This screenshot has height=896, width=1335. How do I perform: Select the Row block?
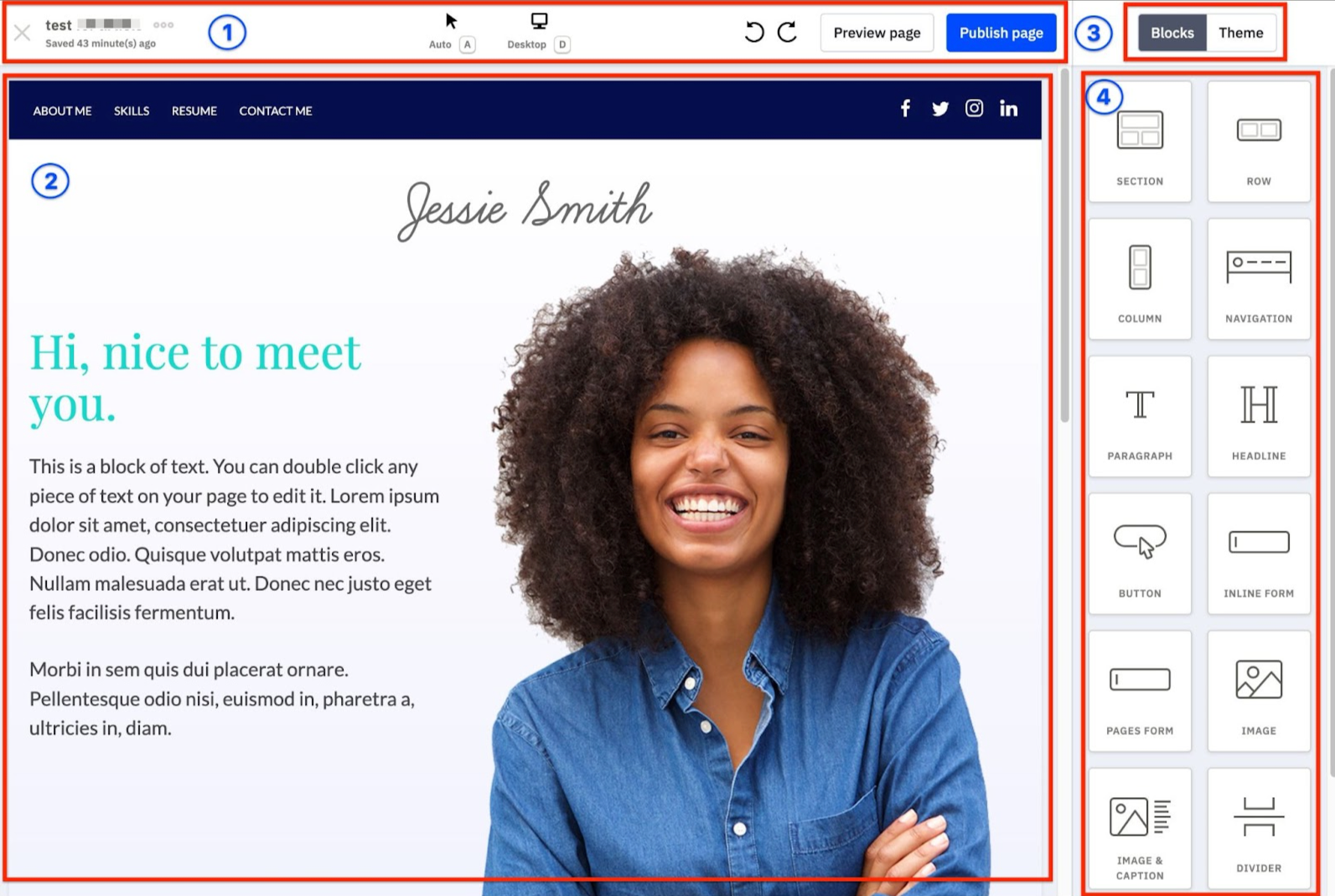point(1258,142)
